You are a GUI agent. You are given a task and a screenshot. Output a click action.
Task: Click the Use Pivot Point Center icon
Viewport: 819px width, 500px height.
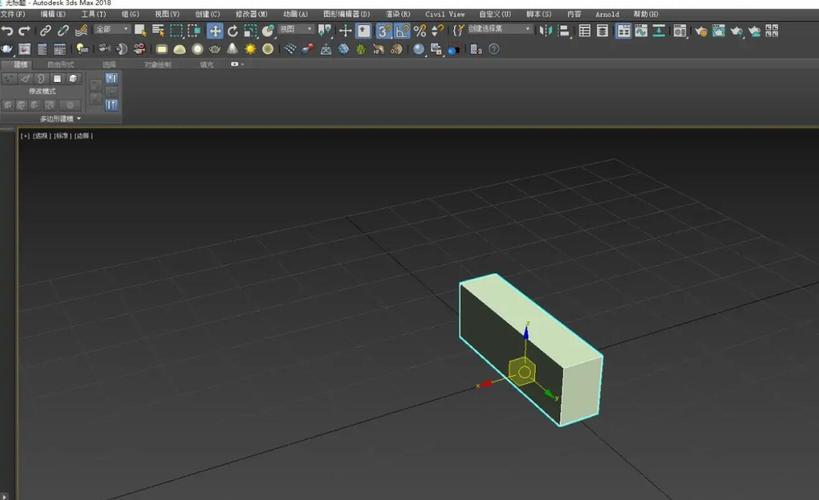click(324, 31)
